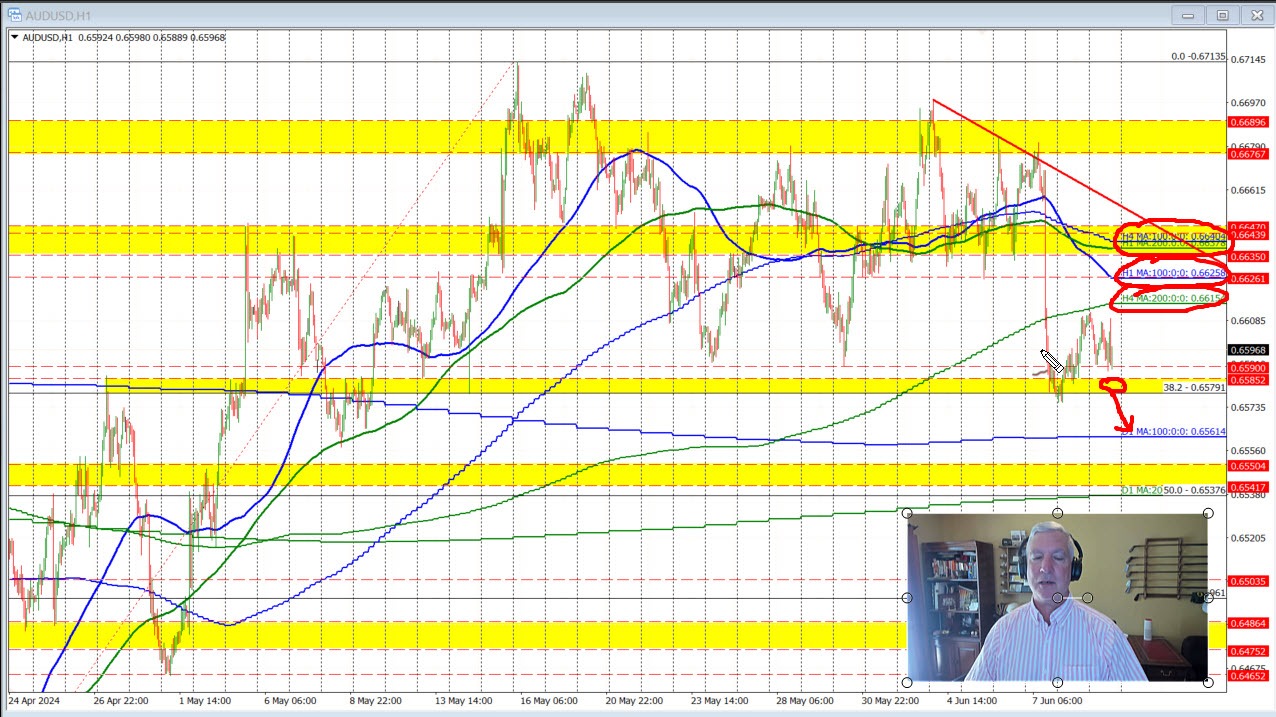Click the current price tag 0.65968
1276x717 pixels.
1247,350
